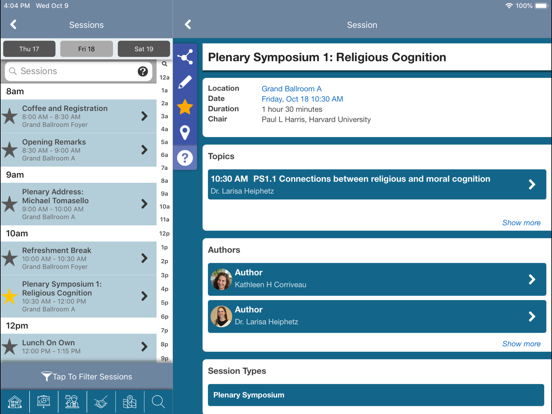The width and height of the screenshot is (552, 414).
Task: Show session location with the map pin icon
Action: pos(185,133)
